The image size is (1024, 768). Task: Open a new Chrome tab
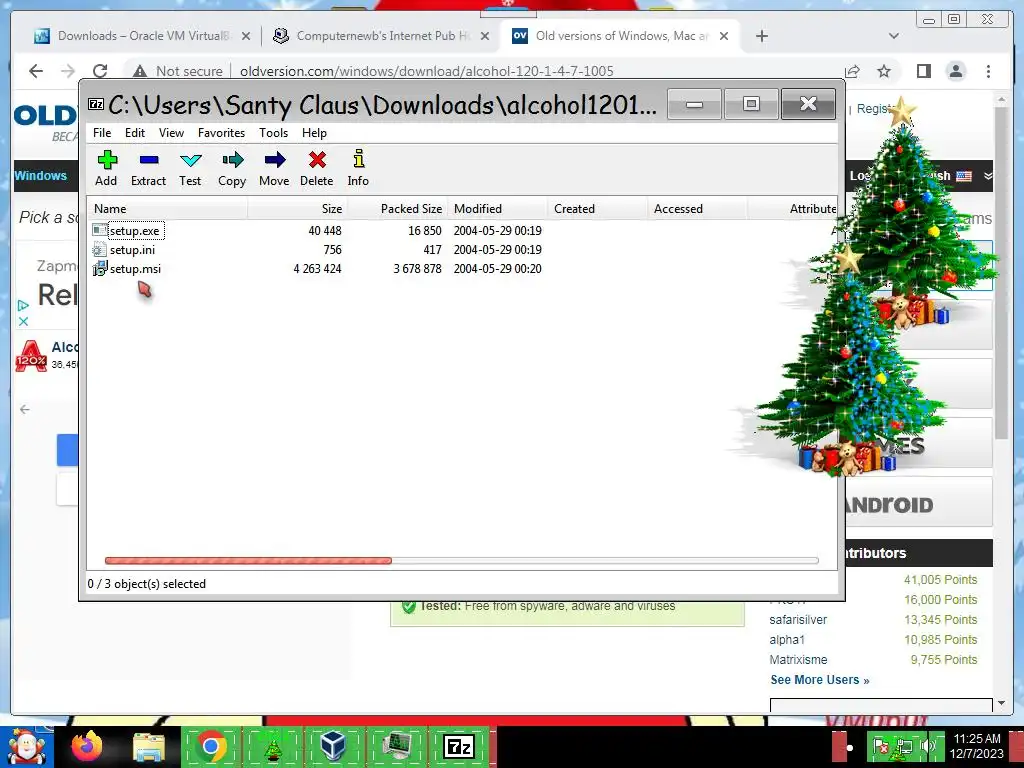coord(761,36)
